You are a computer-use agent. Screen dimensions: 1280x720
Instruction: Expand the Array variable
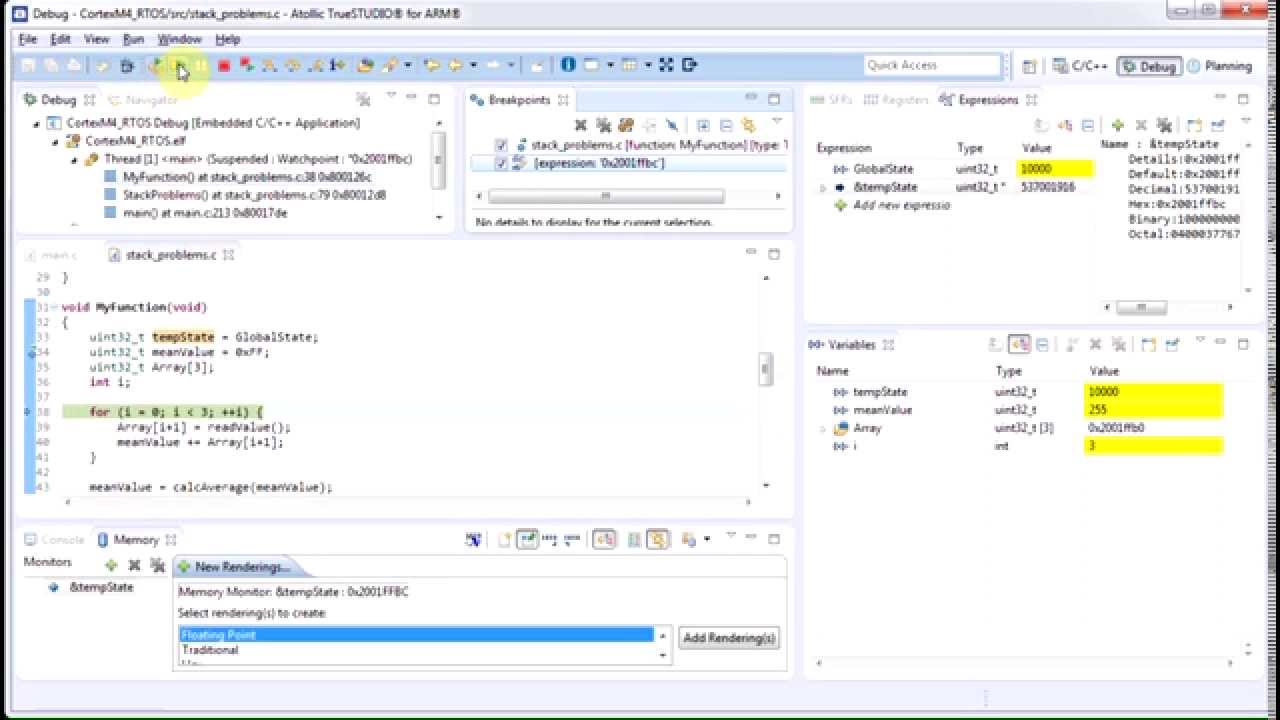pos(823,428)
